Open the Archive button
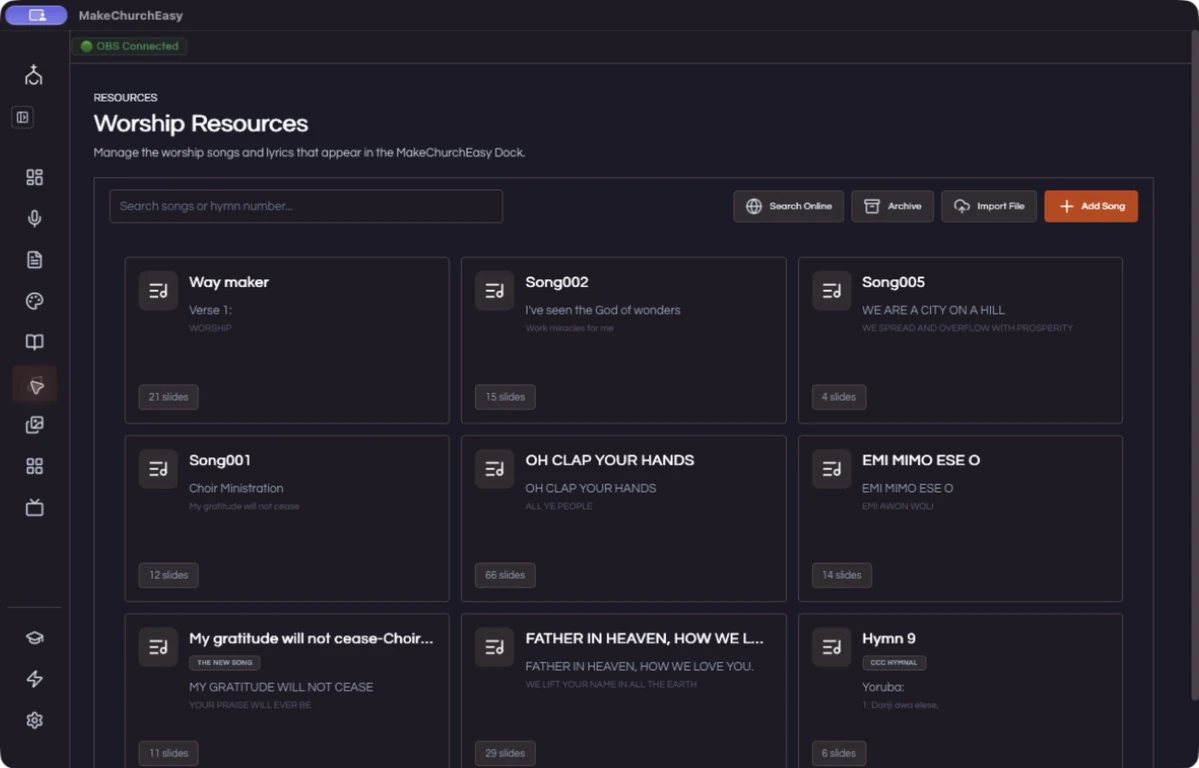Viewport: 1199px width, 768px height. [x=892, y=207]
